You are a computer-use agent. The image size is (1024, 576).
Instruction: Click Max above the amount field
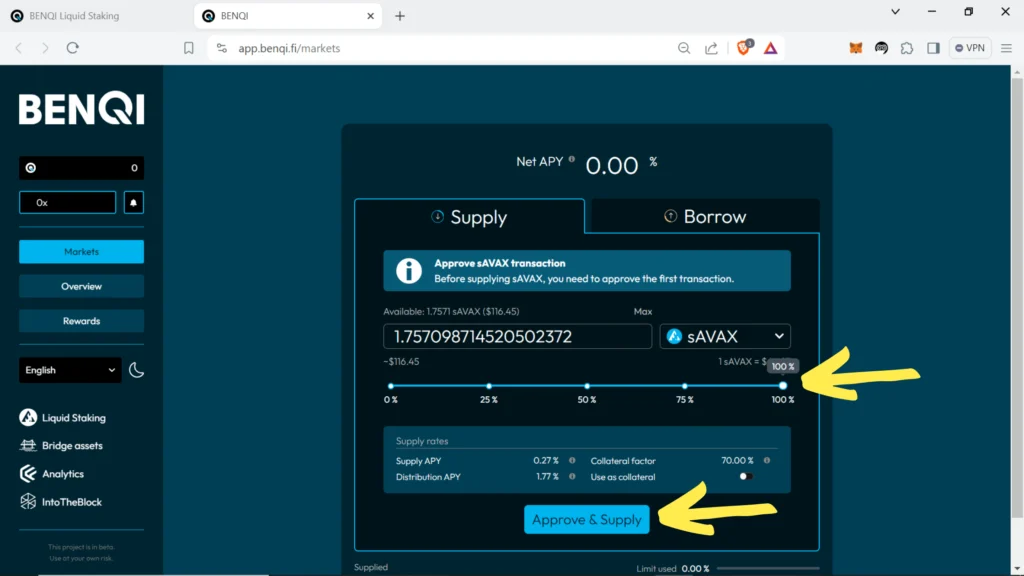[x=643, y=312]
